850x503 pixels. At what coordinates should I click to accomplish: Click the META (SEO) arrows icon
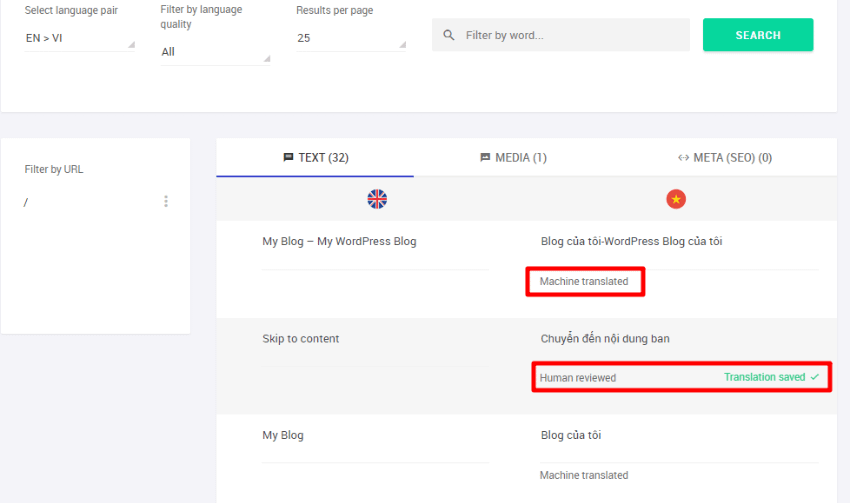[x=684, y=157]
